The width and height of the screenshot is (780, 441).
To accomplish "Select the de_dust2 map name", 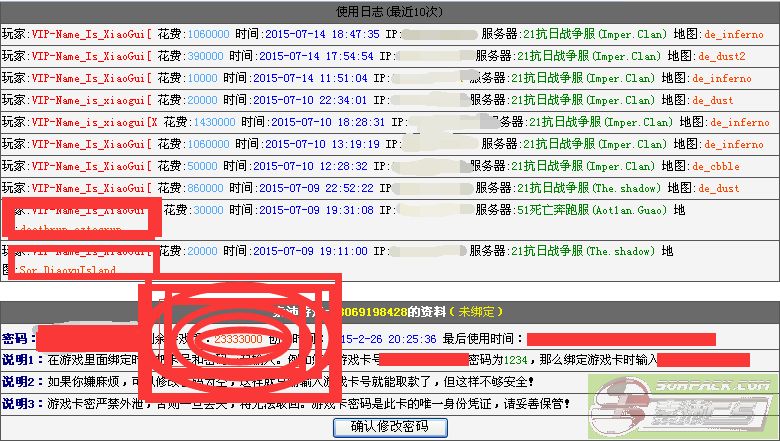I will tap(722, 56).
